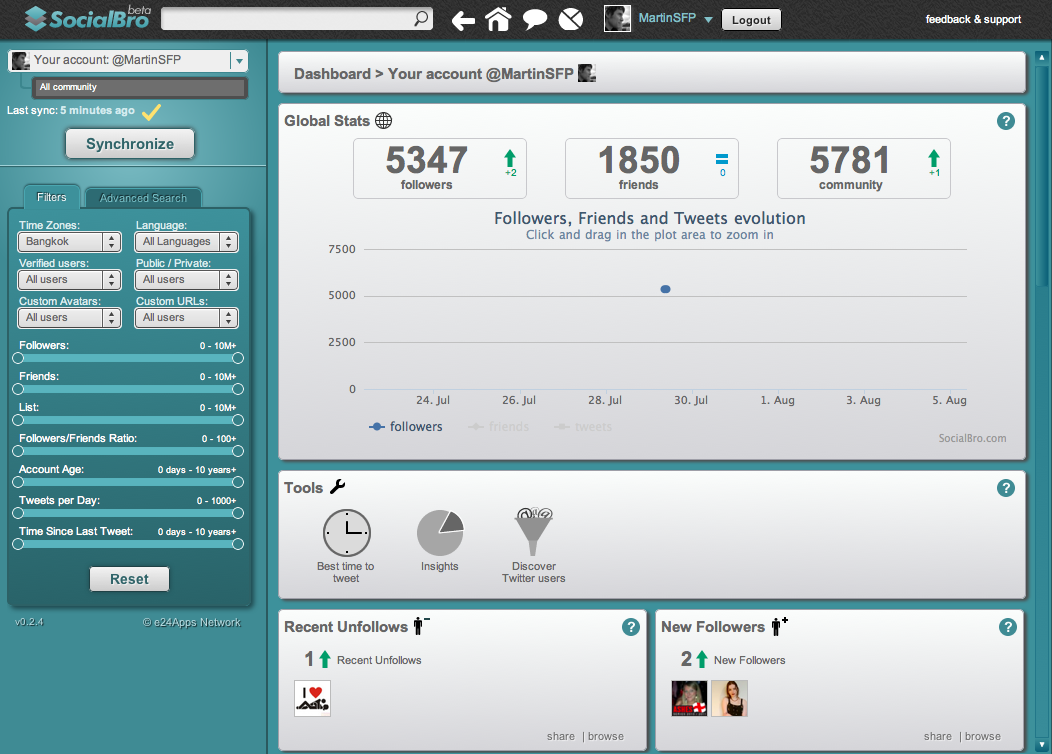The height and width of the screenshot is (754, 1052).
Task: Open the Verified users dropdown
Action: click(69, 280)
